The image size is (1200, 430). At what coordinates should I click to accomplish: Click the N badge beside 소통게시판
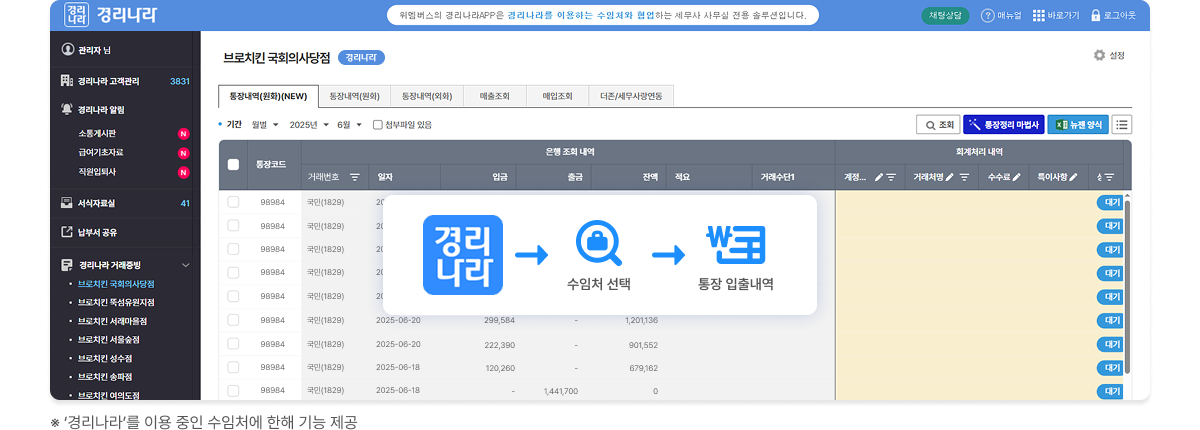(x=183, y=134)
